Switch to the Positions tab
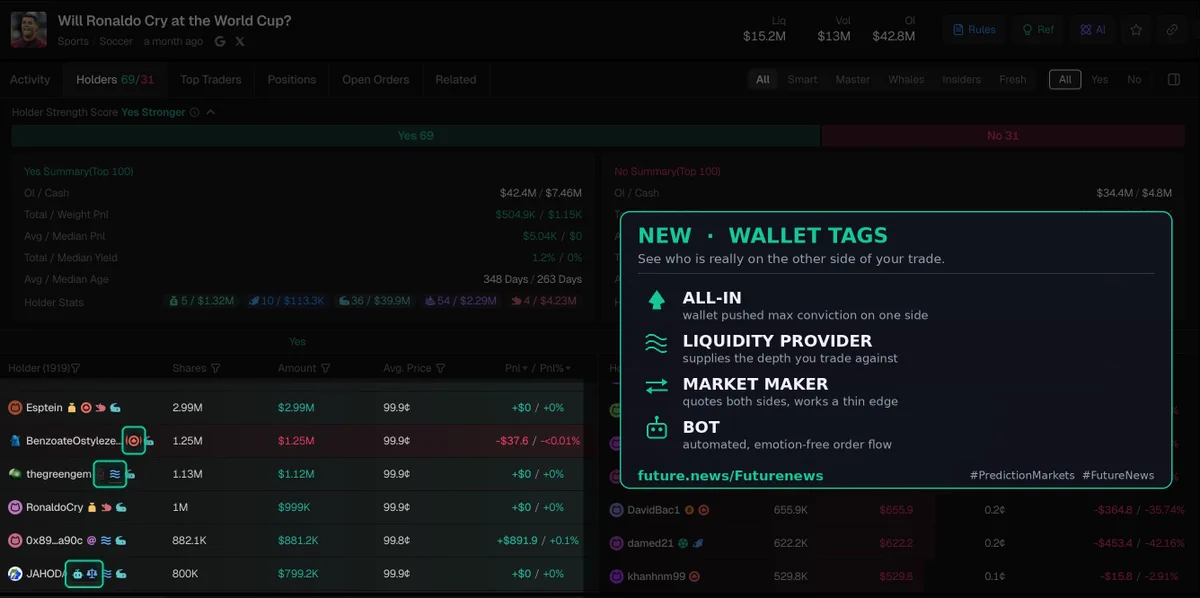 292,79
